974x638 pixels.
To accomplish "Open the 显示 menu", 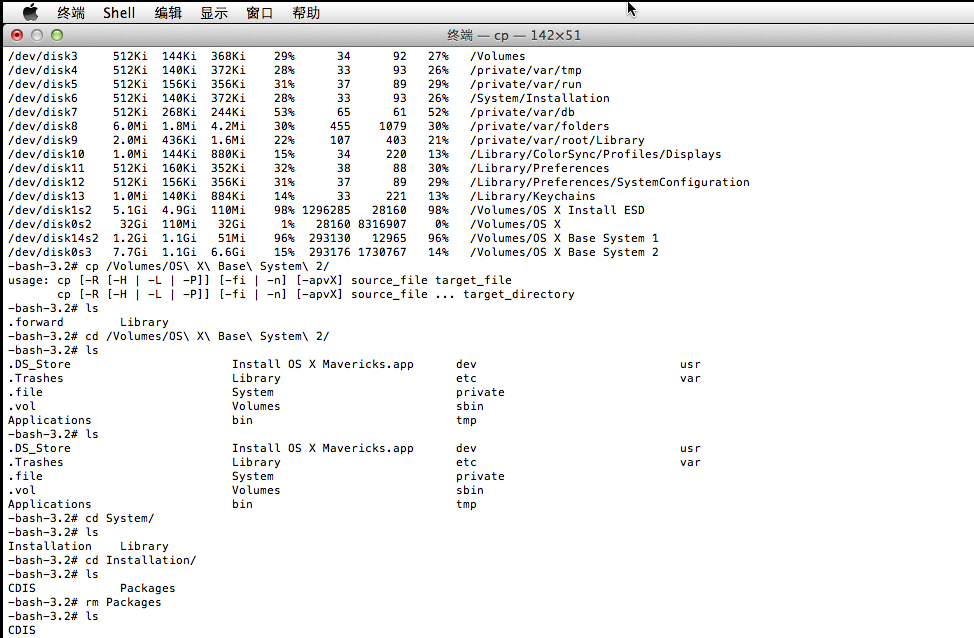I will (214, 12).
